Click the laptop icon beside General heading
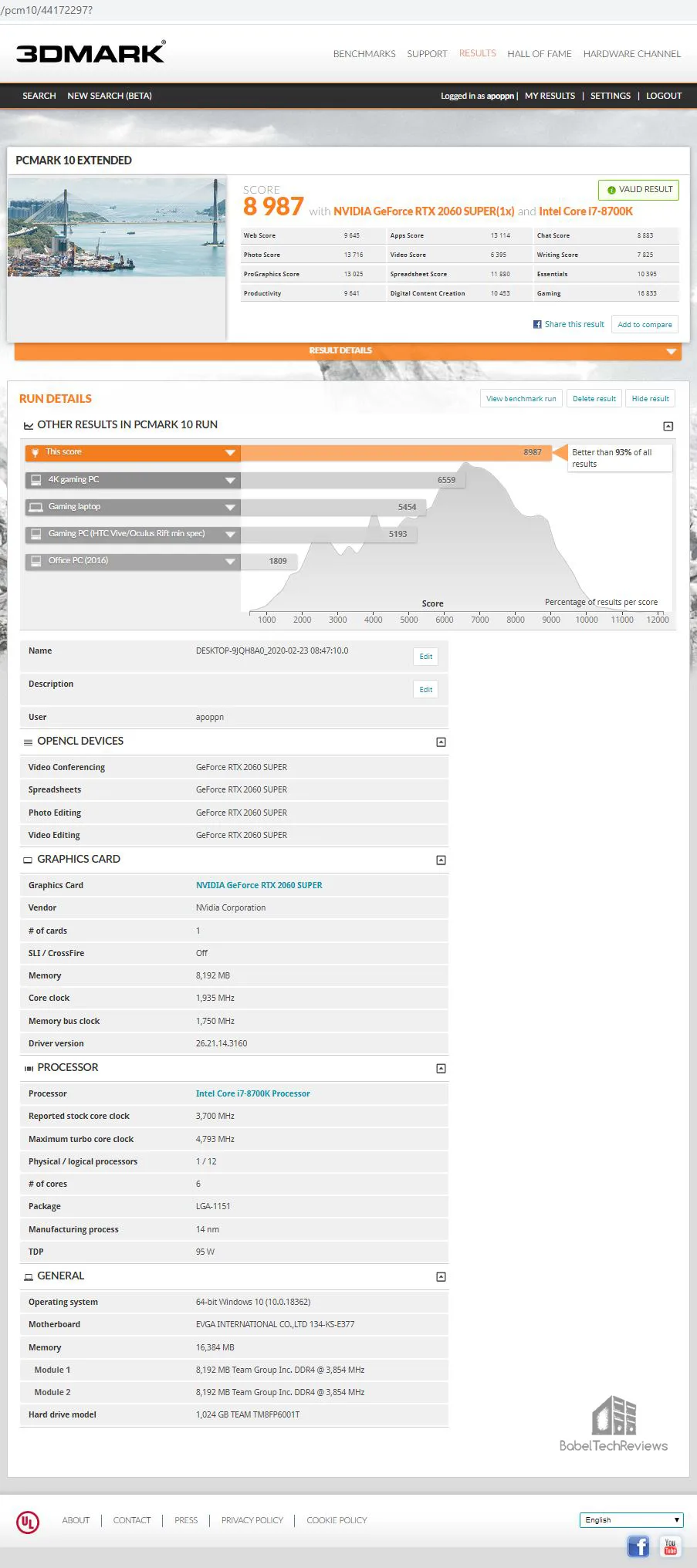Image resolution: width=697 pixels, height=1568 pixels. (x=29, y=1276)
